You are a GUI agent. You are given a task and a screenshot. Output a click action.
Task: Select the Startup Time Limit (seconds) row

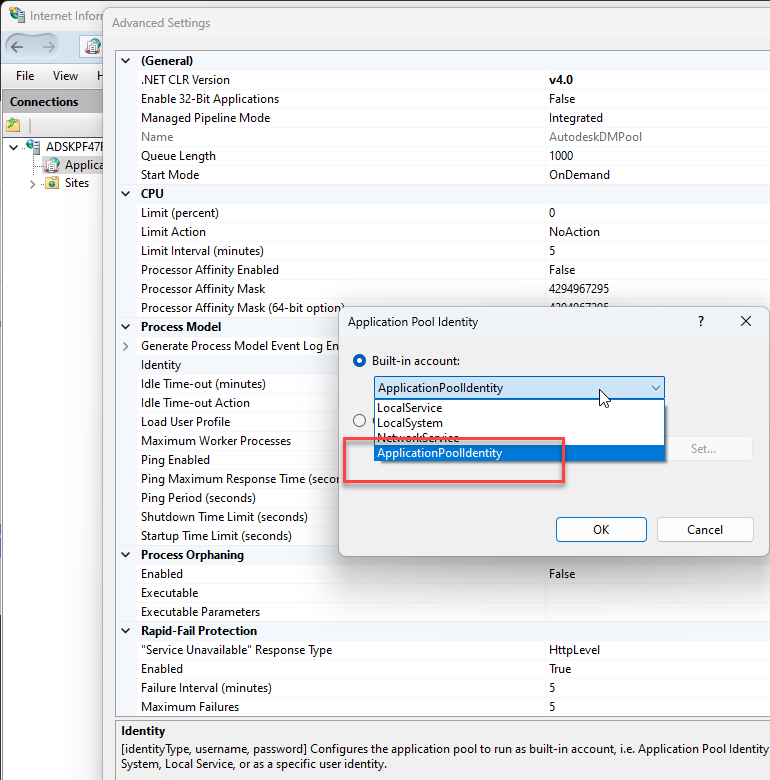point(238,536)
